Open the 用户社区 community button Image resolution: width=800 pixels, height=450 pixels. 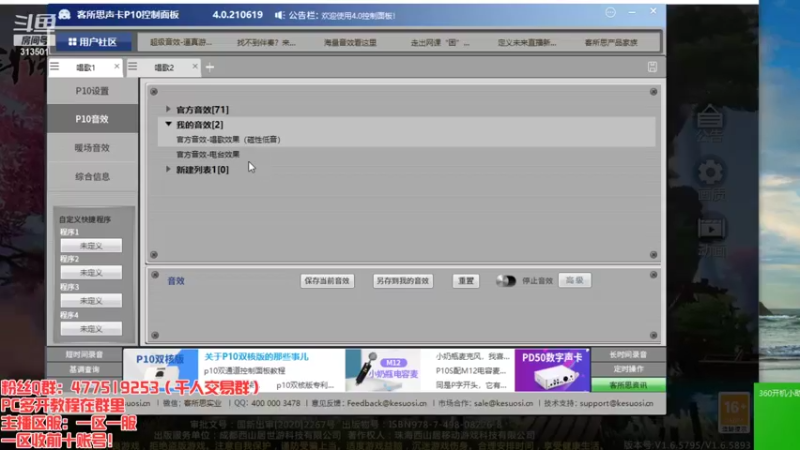93,42
